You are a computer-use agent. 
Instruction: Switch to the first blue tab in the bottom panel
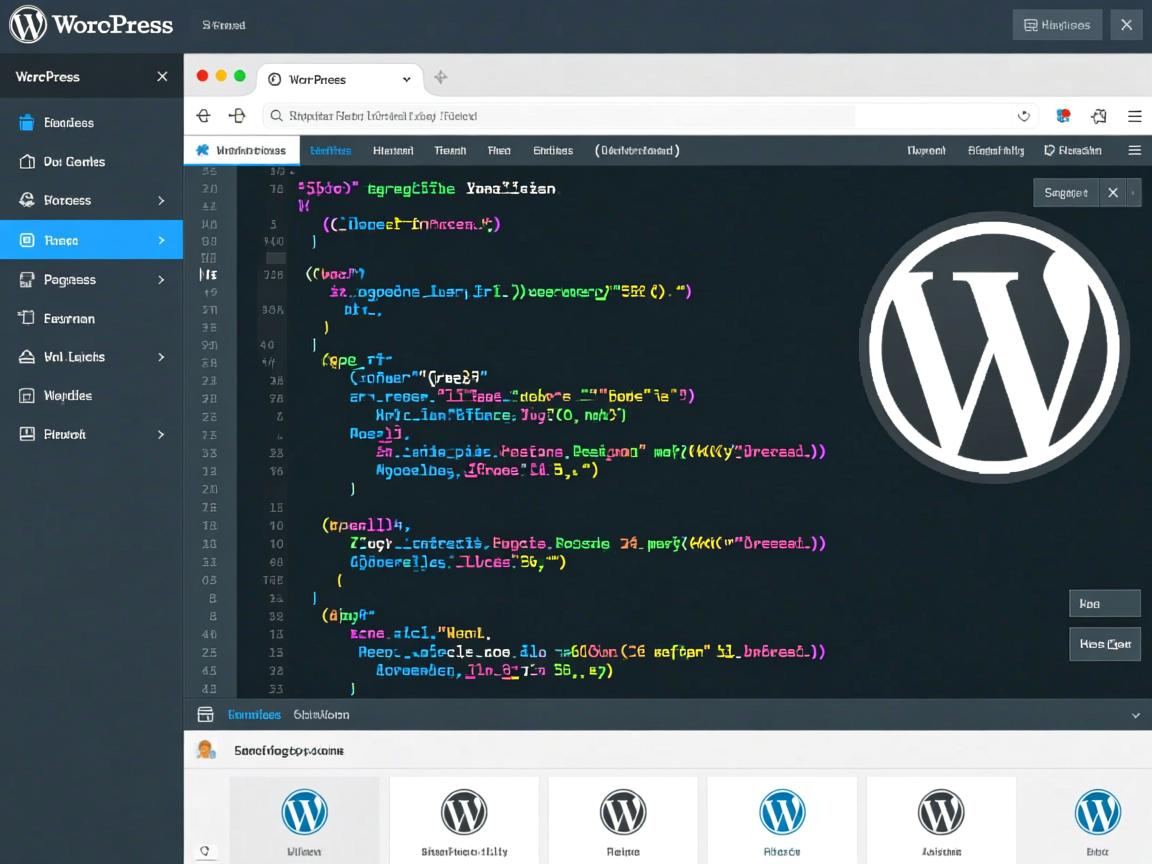[x=254, y=714]
